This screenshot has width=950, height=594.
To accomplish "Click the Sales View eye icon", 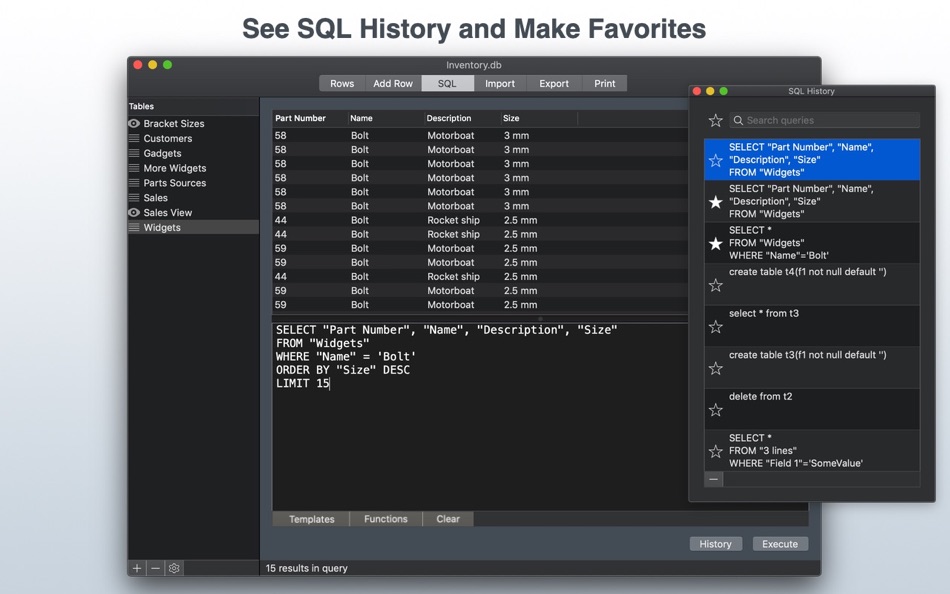I will [x=134, y=212].
